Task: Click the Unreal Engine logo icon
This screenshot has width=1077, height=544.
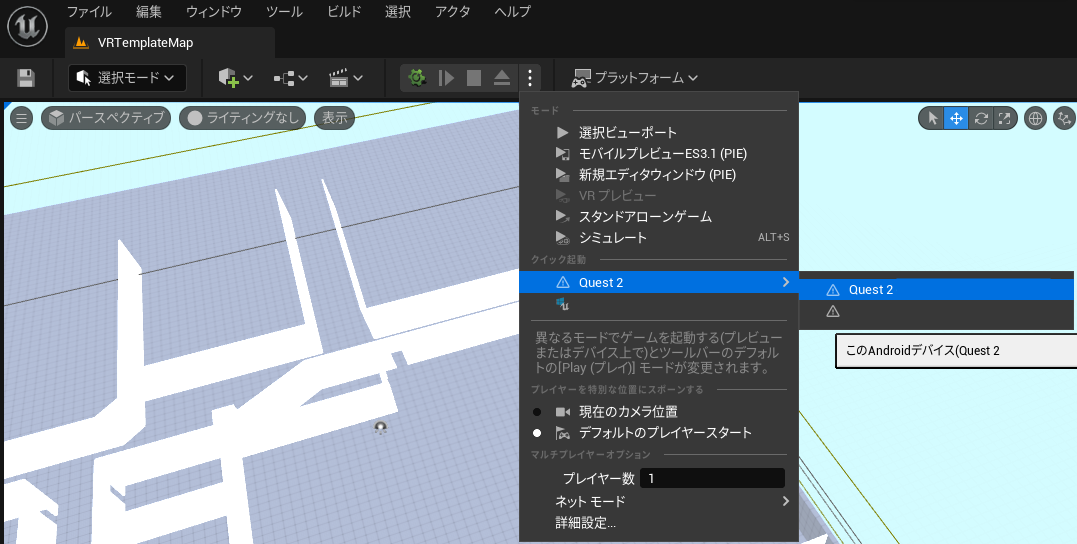Action: [x=27, y=26]
